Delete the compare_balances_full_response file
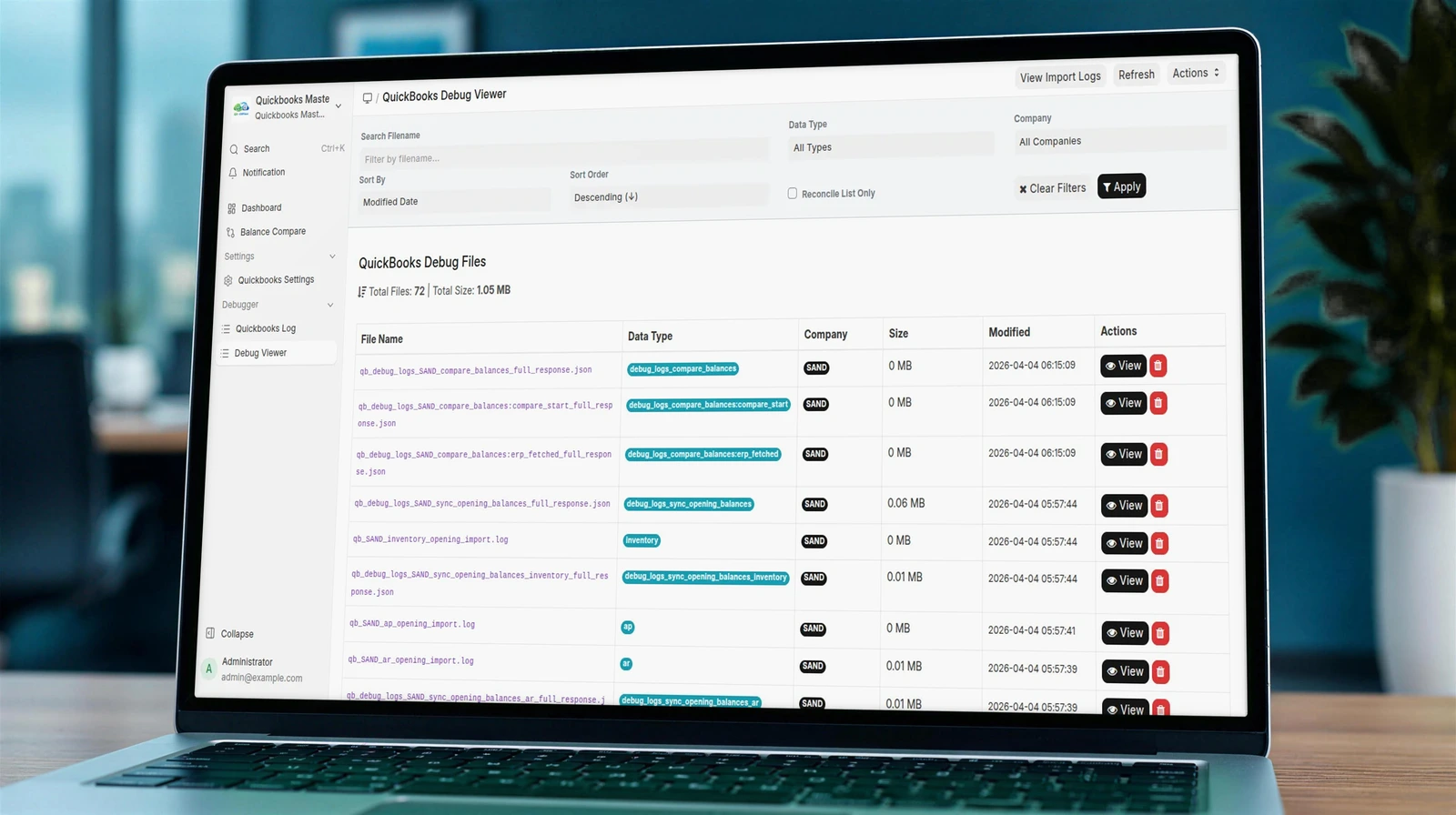Viewport: 1456px width, 815px height. (x=1158, y=366)
